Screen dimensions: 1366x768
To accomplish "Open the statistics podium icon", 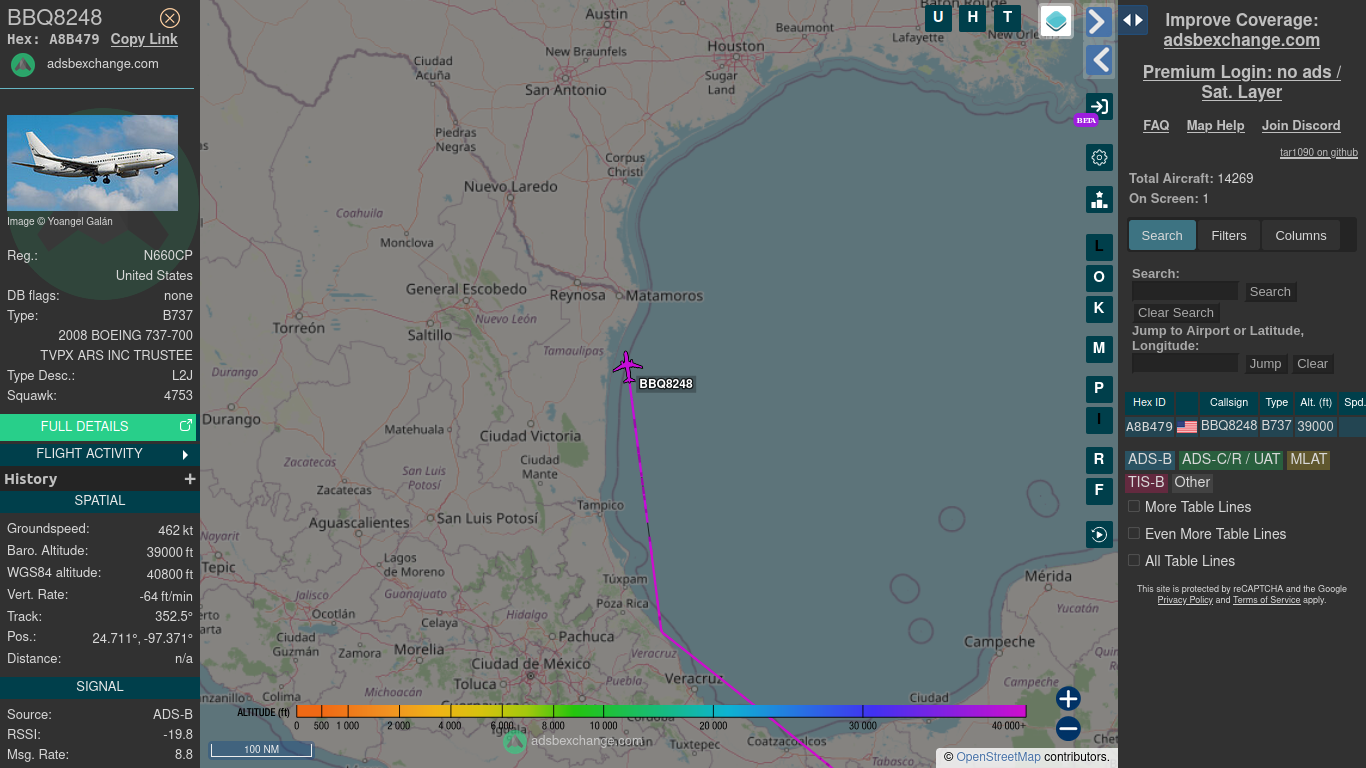I will coord(1099,199).
